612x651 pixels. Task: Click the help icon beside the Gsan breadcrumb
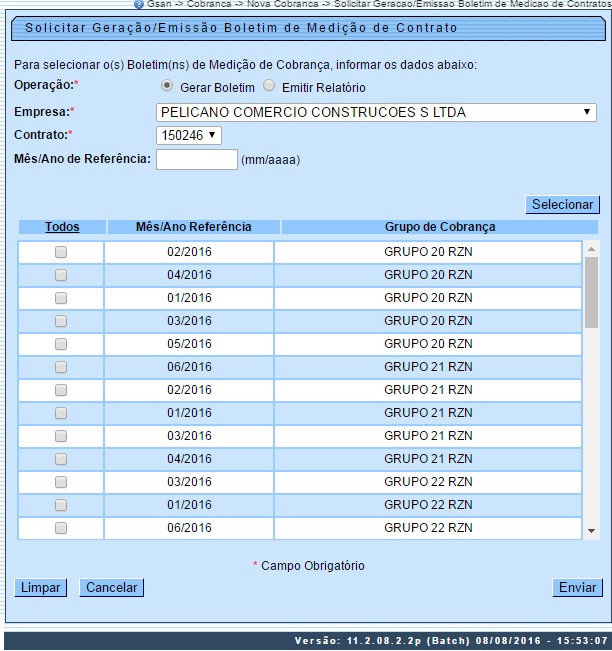(139, 4)
